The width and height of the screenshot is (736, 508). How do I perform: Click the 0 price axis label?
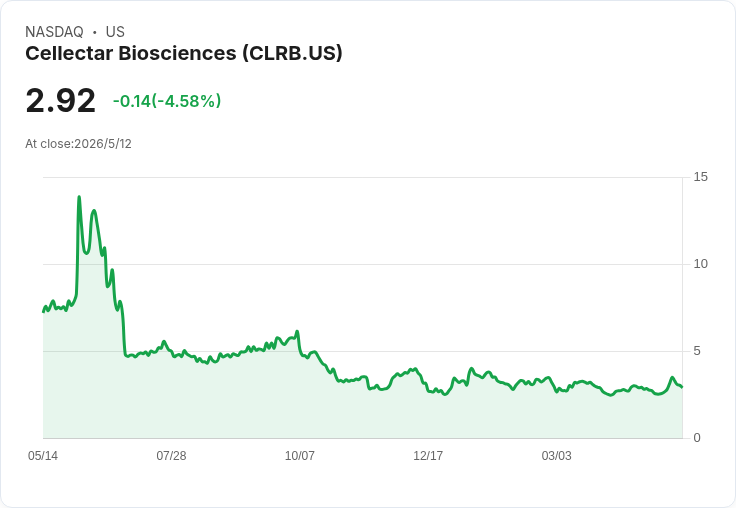tap(697, 438)
